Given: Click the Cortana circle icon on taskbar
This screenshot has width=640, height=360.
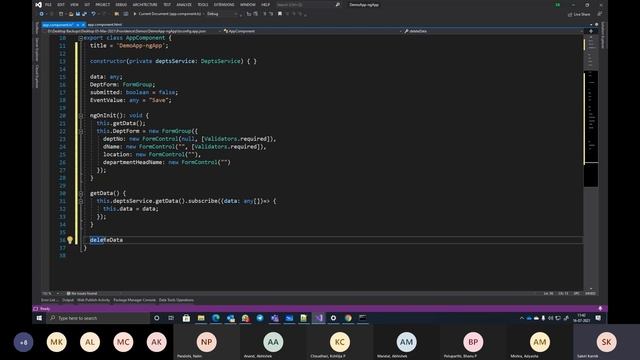Looking at the screenshot, I should [x=157, y=318].
